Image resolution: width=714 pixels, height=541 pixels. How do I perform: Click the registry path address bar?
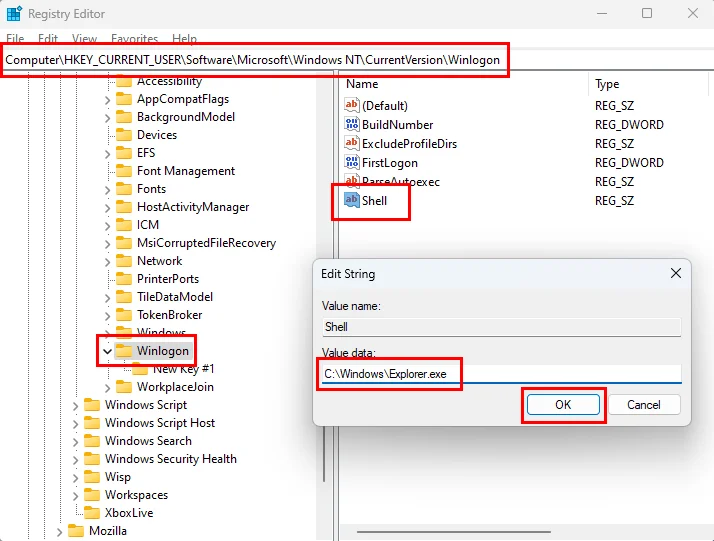tap(357, 60)
